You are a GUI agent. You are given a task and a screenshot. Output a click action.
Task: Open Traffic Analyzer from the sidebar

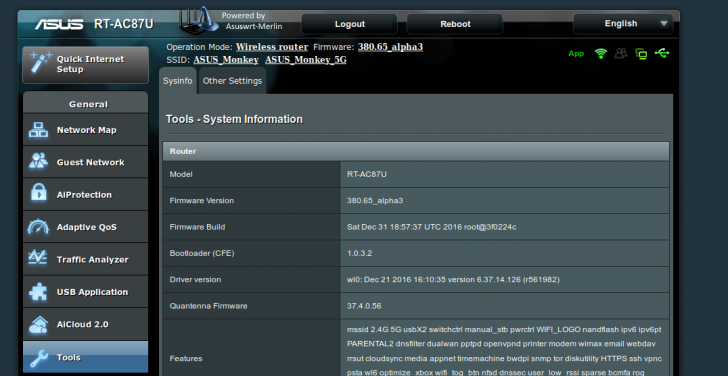tap(85, 259)
